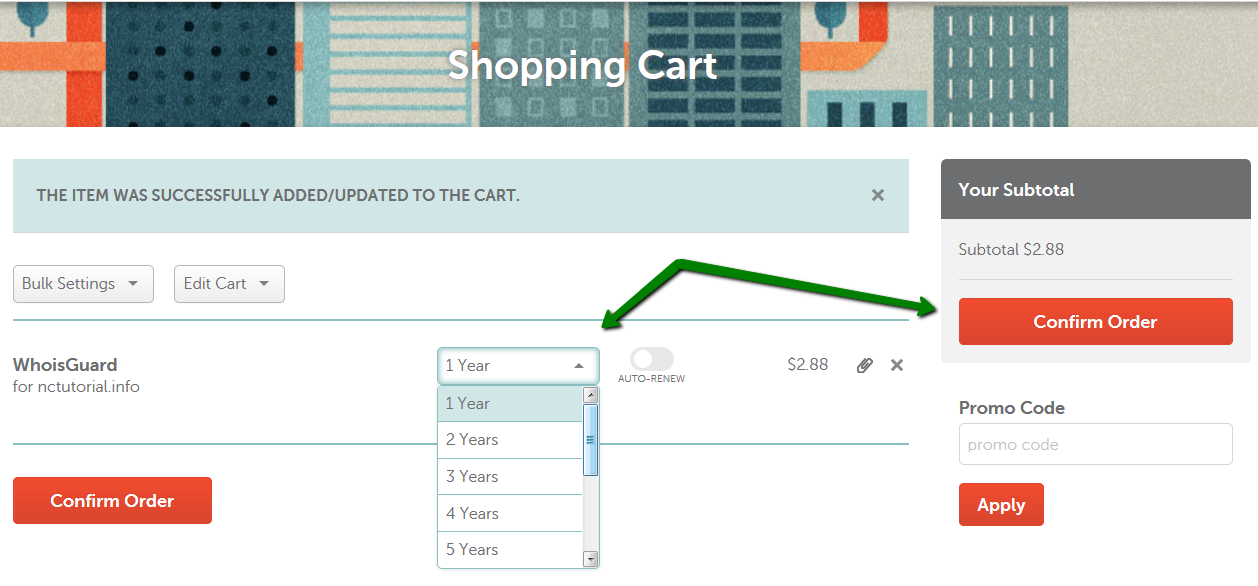Click the caret arrow on Edit Cart
The width and height of the screenshot is (1258, 586).
(264, 284)
